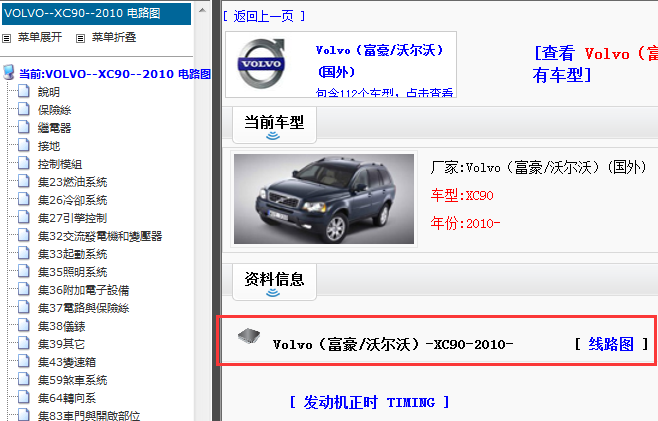Viewport: 658px width, 421px height.
Task: Open the 當前车型 section tab
Action: pyautogui.click(x=274, y=125)
